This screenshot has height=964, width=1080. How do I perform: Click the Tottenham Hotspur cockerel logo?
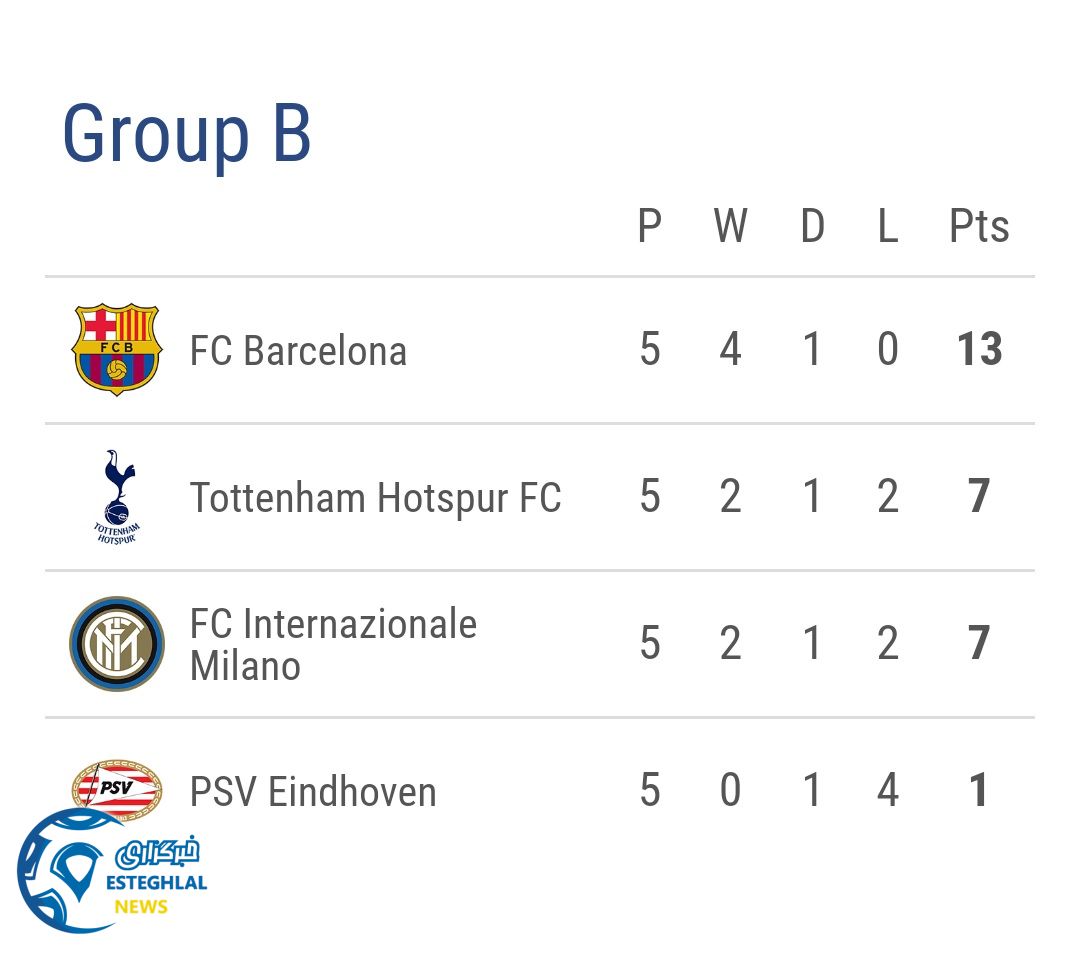pos(117,496)
